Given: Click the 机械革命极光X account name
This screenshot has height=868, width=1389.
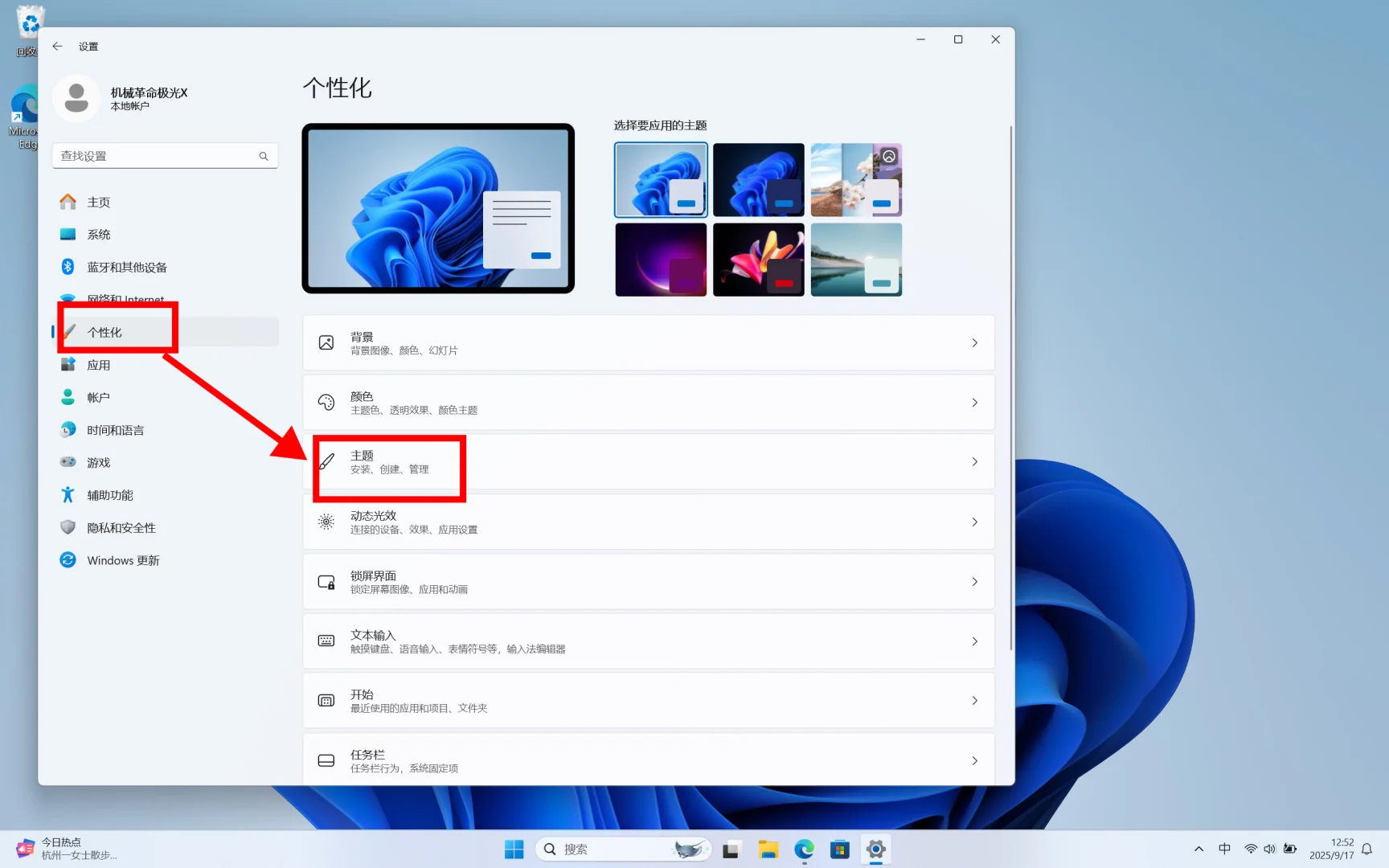Looking at the screenshot, I should coord(149,92).
